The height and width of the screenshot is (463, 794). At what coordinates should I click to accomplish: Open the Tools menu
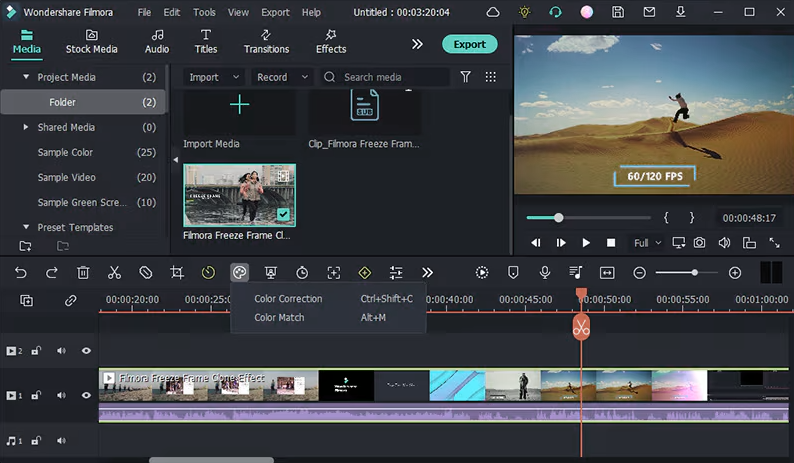pos(204,12)
